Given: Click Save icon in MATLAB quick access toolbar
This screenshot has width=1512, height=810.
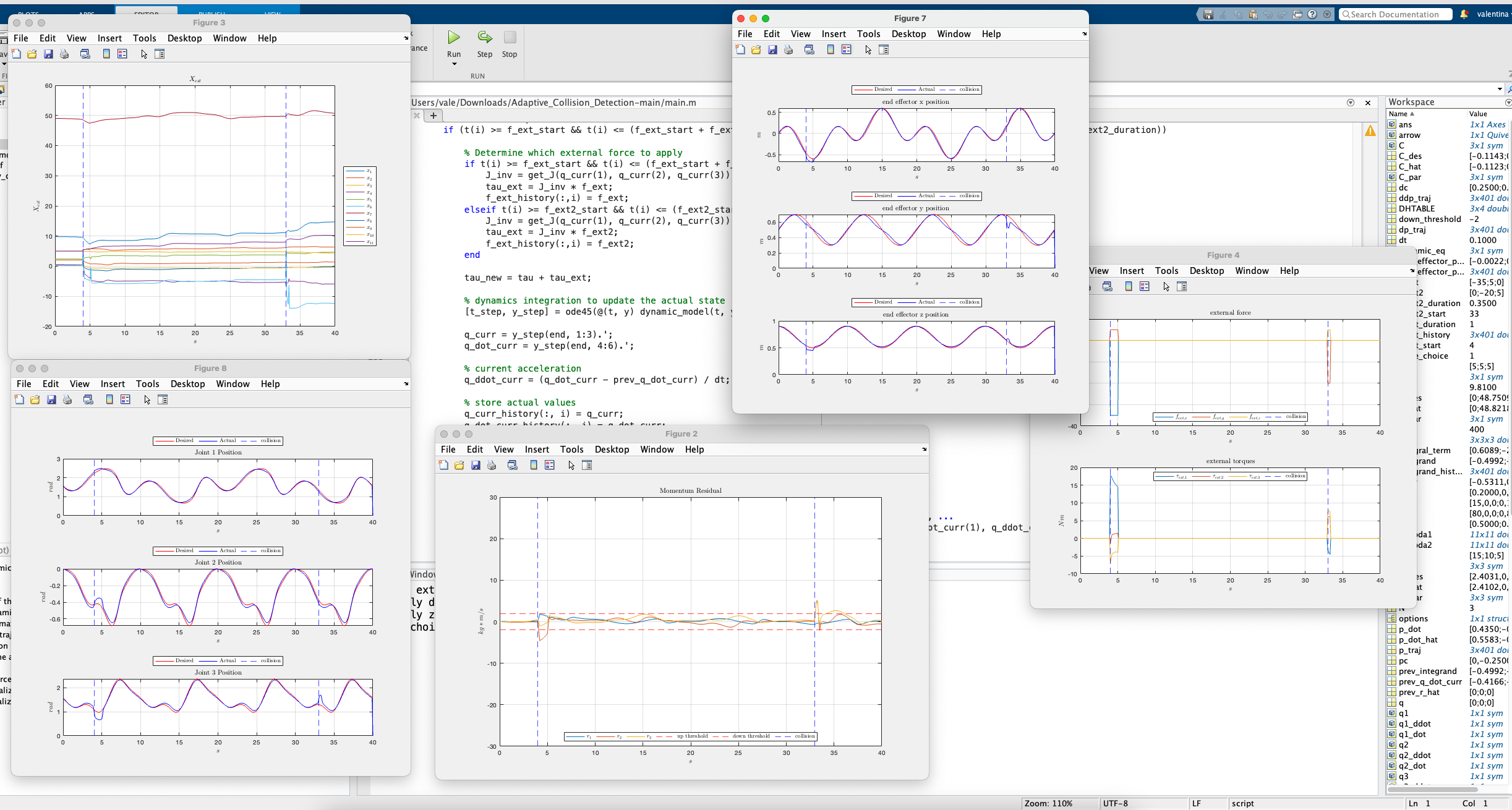Looking at the screenshot, I should (x=1208, y=14).
